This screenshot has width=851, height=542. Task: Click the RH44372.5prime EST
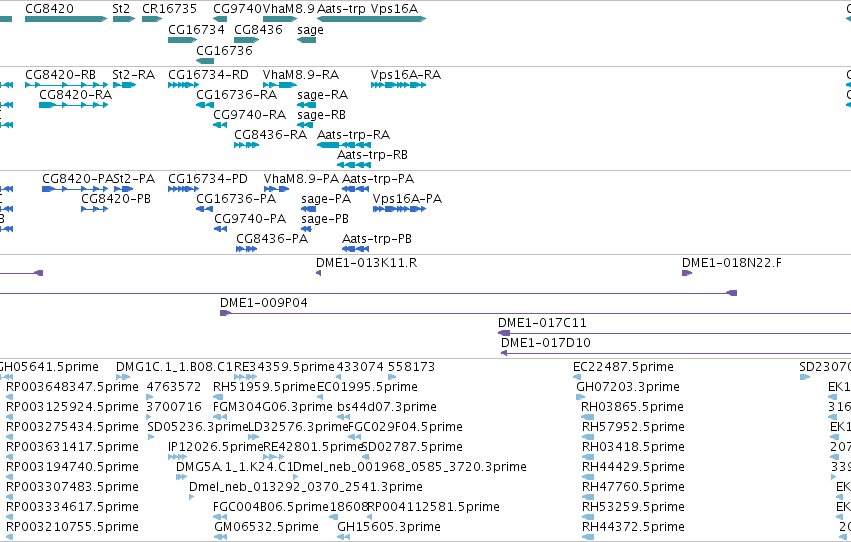(588, 537)
